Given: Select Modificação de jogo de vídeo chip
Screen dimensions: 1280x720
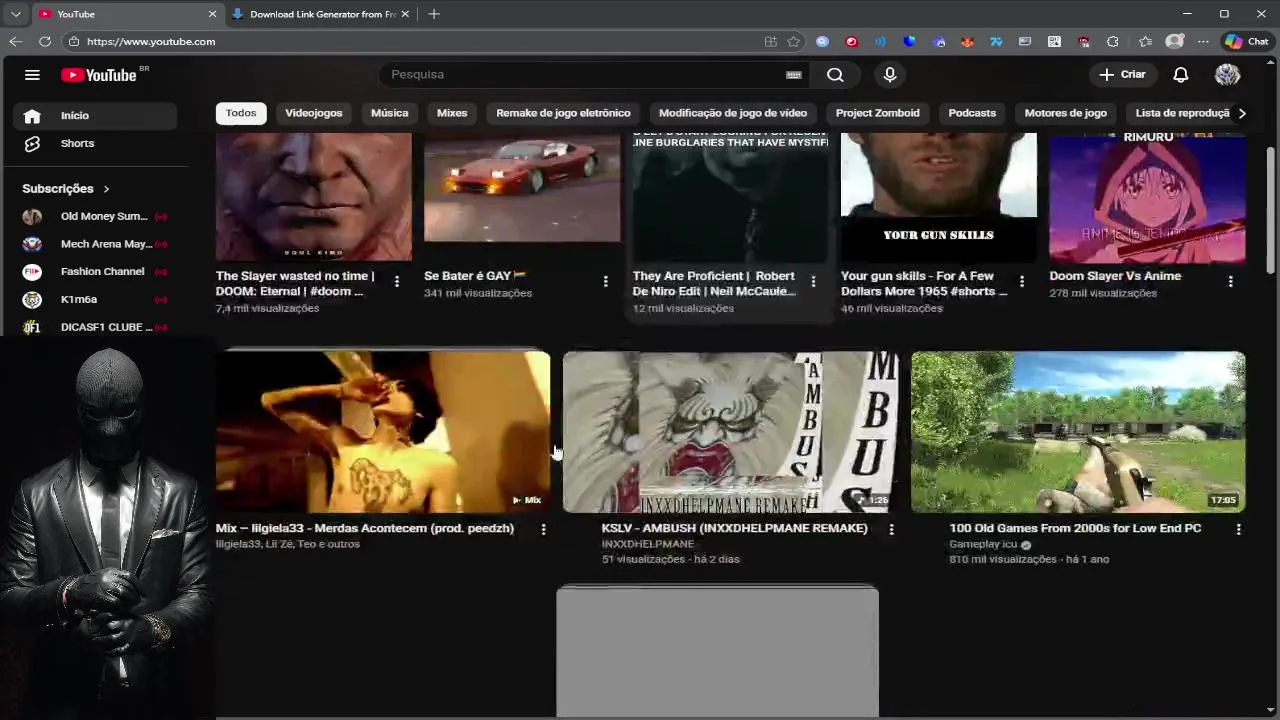Looking at the screenshot, I should click(x=733, y=113).
